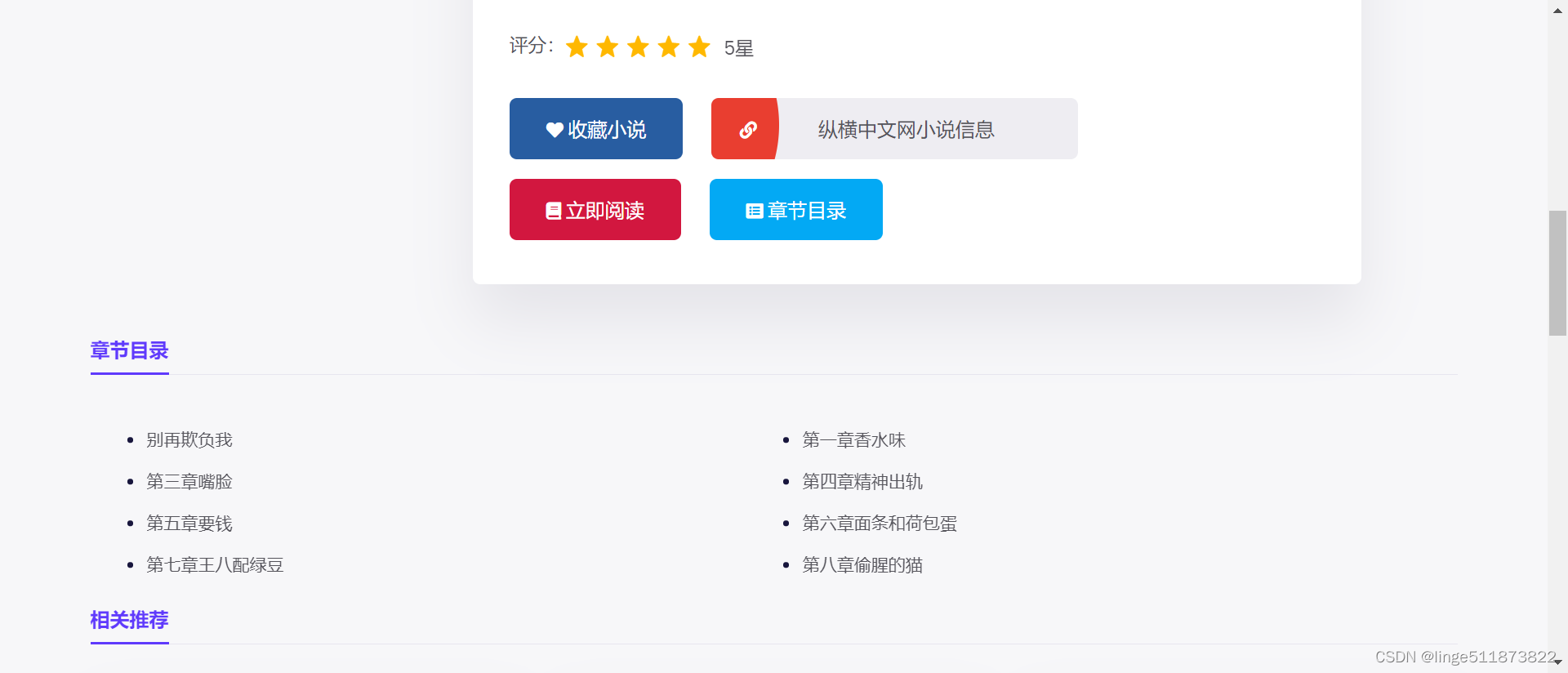The image size is (1568, 673).
Task: Click the 章节目录 section heading
Action: point(129,351)
